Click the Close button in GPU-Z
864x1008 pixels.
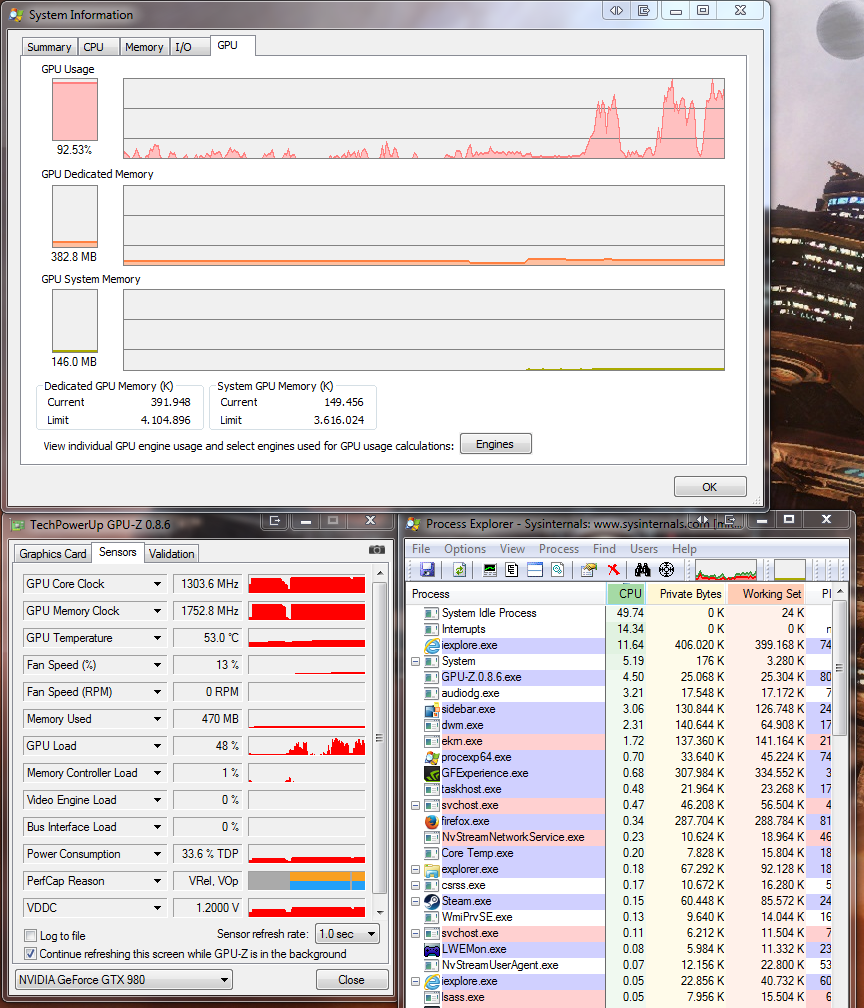tap(352, 980)
